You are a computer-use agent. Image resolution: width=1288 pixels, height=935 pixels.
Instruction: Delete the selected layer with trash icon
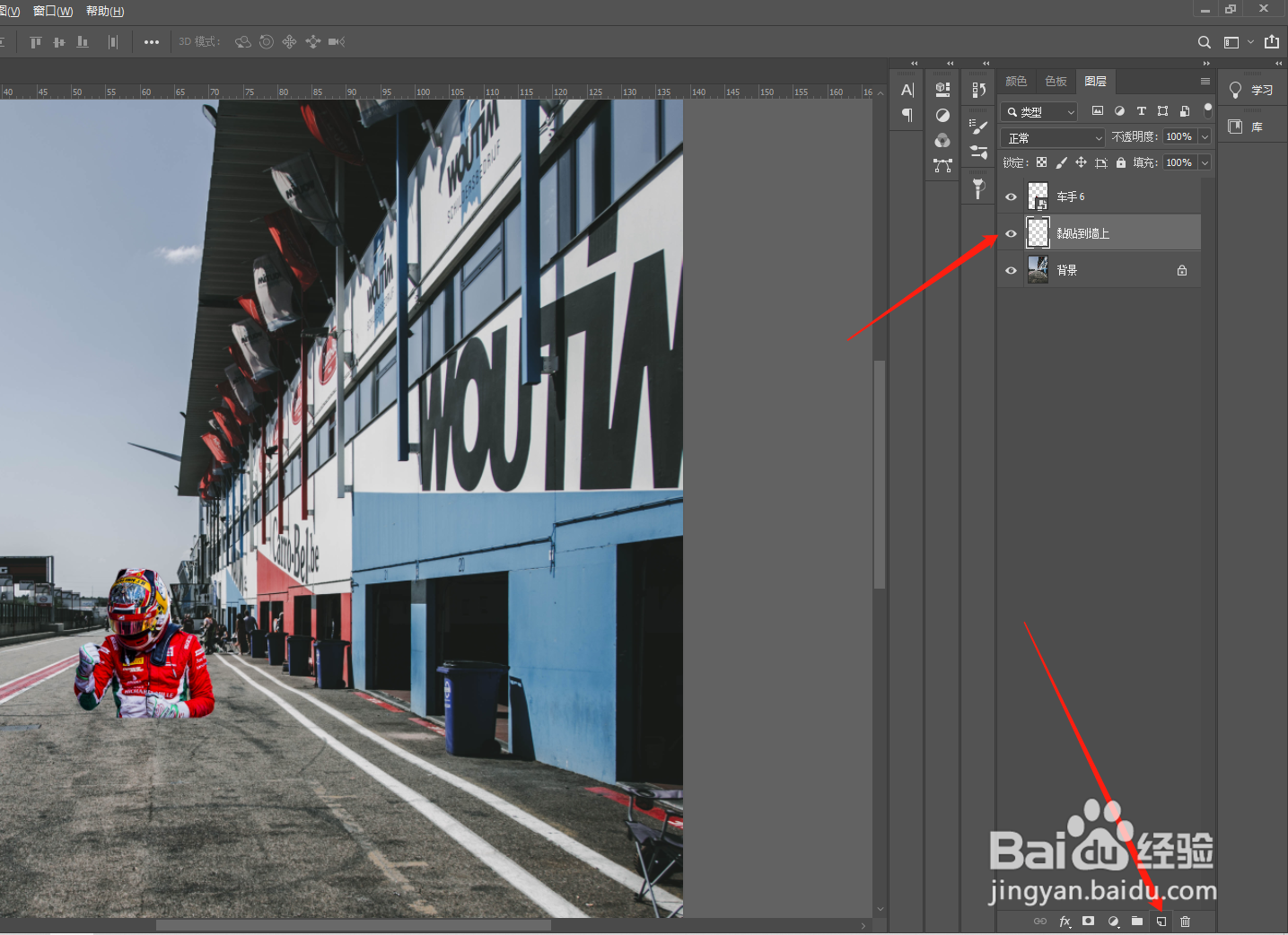(x=1186, y=922)
